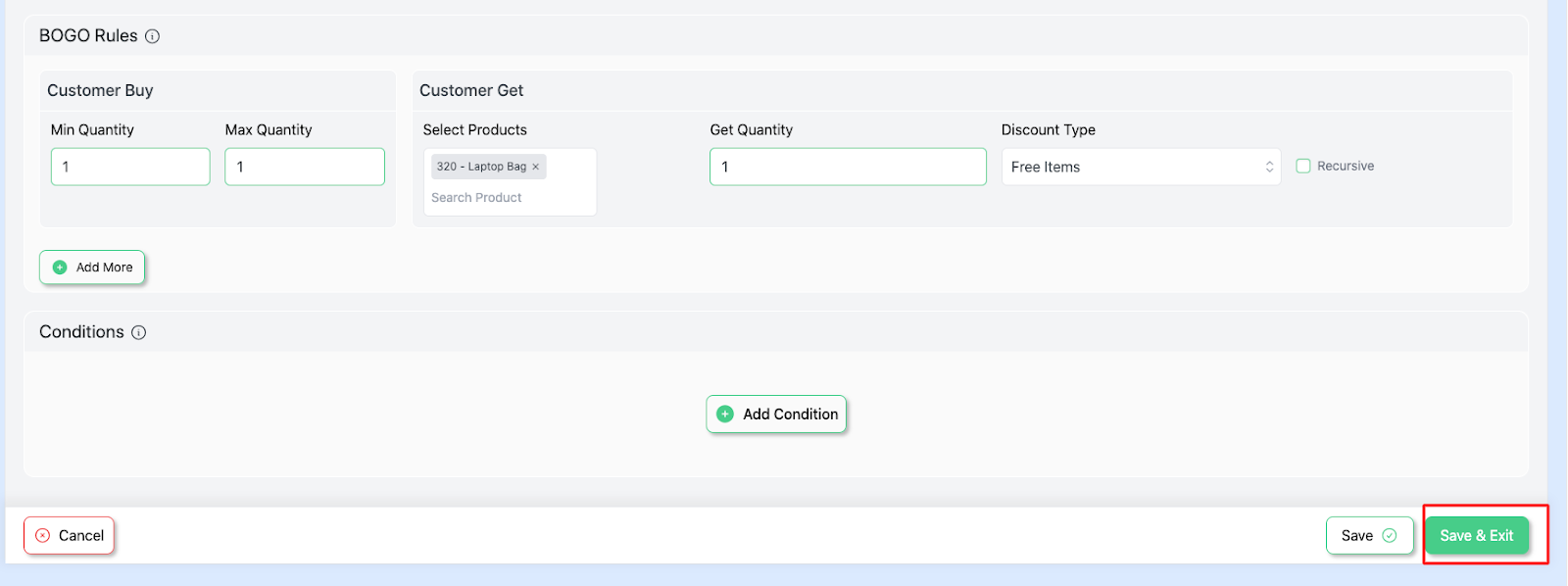Screen dimensions: 1568x586
Task: Click the Save button
Action: tap(1370, 536)
